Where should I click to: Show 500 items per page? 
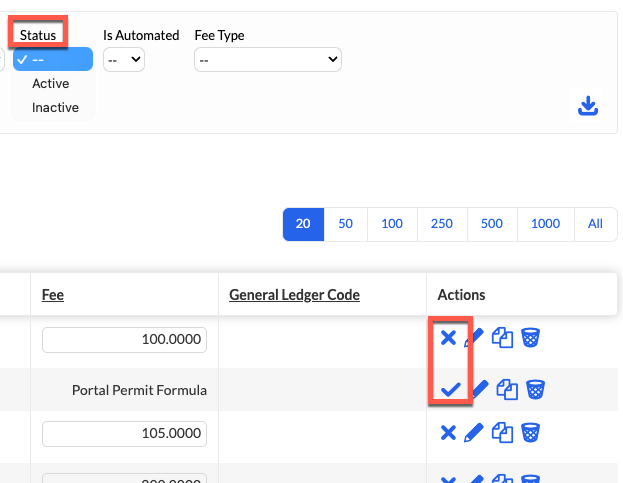coord(492,224)
